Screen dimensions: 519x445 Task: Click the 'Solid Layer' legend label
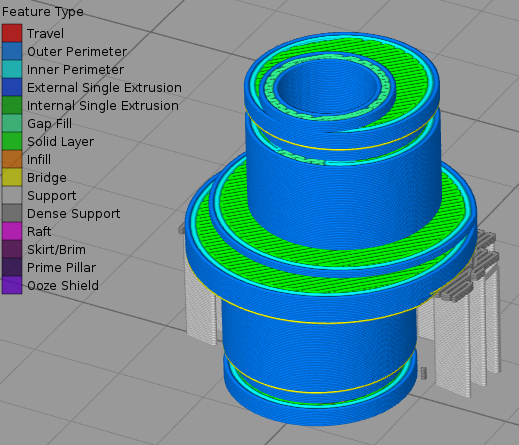(x=60, y=142)
